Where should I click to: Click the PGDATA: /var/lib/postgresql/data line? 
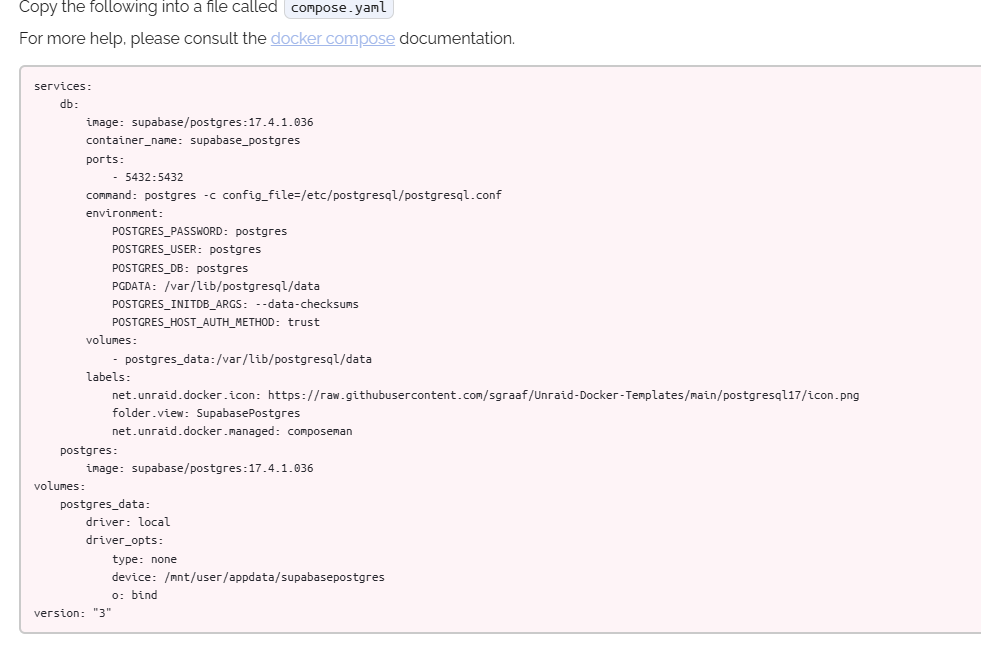tap(216, 286)
